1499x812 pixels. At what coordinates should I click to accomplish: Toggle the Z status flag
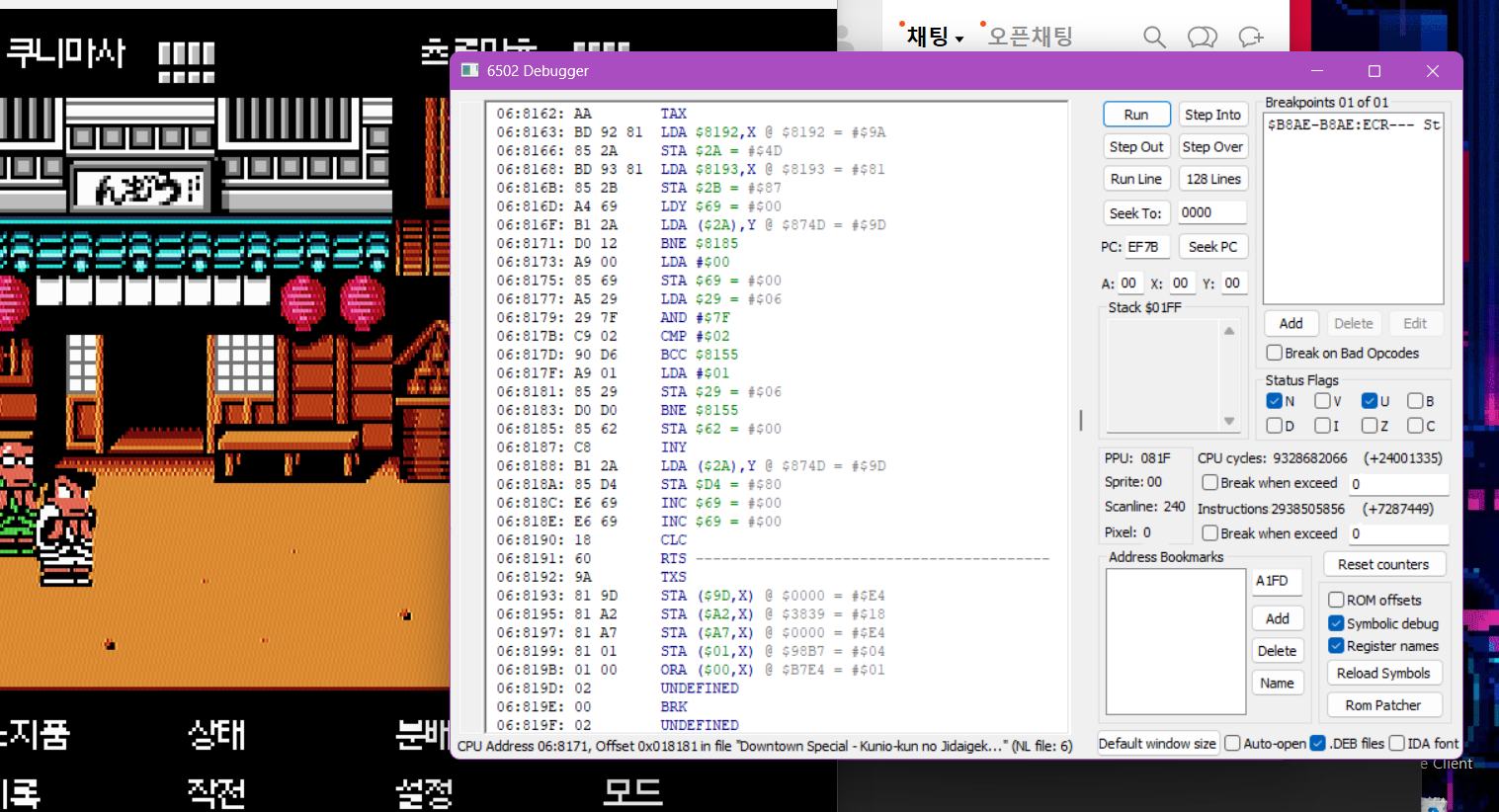click(x=1370, y=426)
